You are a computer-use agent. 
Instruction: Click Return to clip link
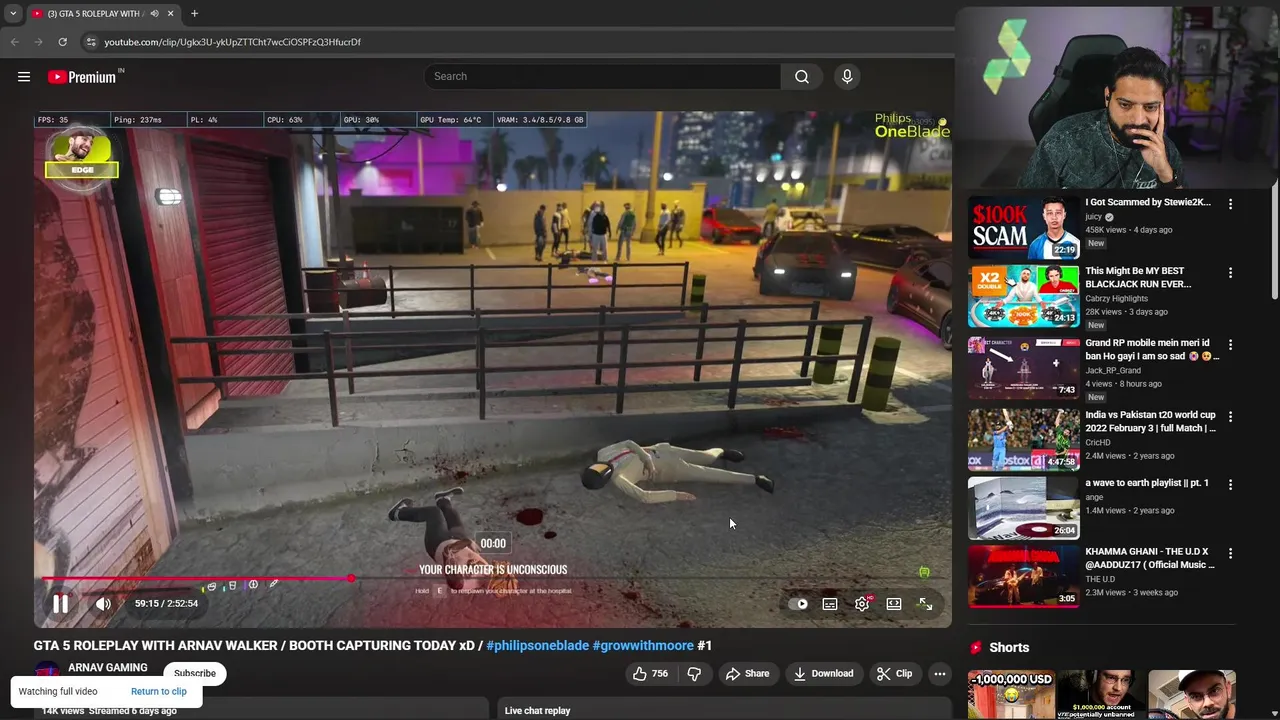pyautogui.click(x=159, y=692)
